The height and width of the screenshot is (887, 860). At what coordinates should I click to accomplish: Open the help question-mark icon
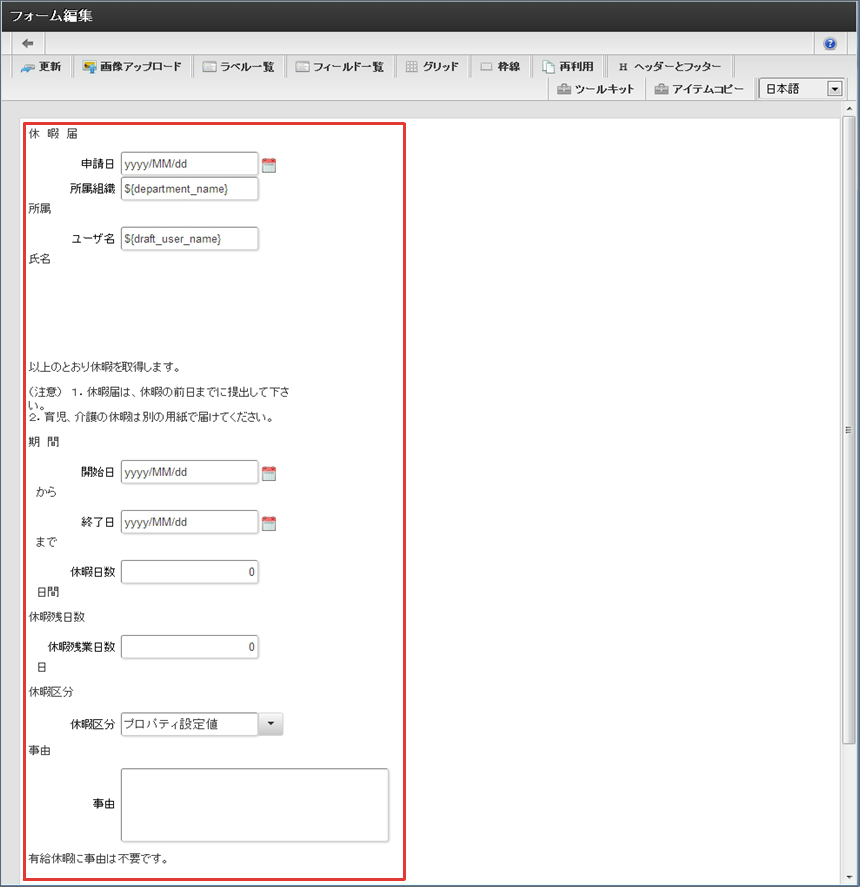pos(829,44)
